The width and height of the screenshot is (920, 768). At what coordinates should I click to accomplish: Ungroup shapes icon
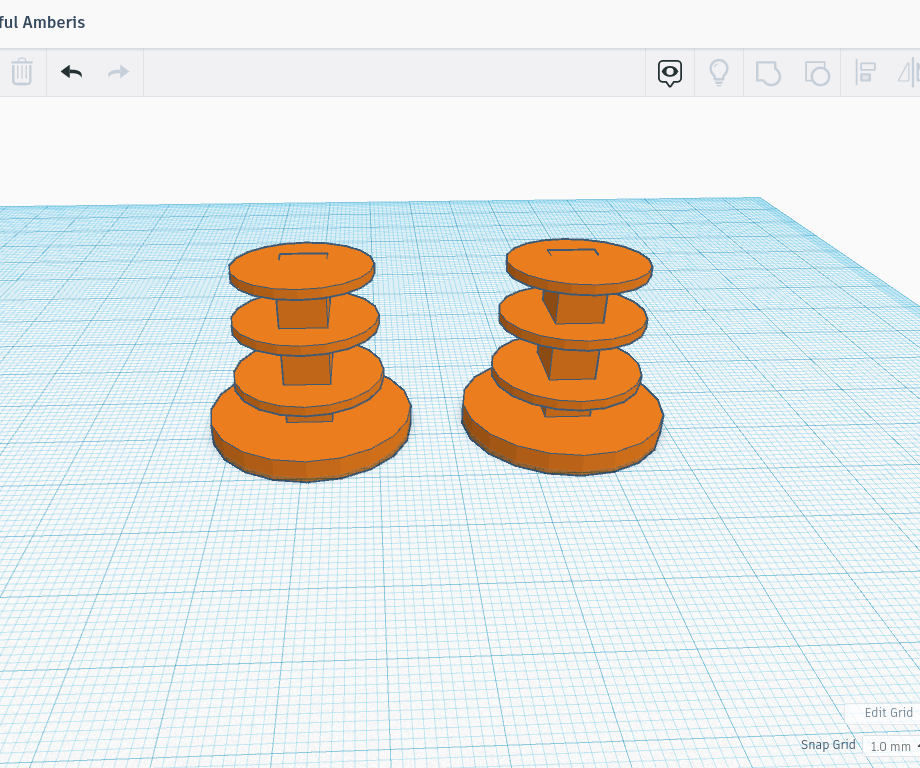[817, 73]
